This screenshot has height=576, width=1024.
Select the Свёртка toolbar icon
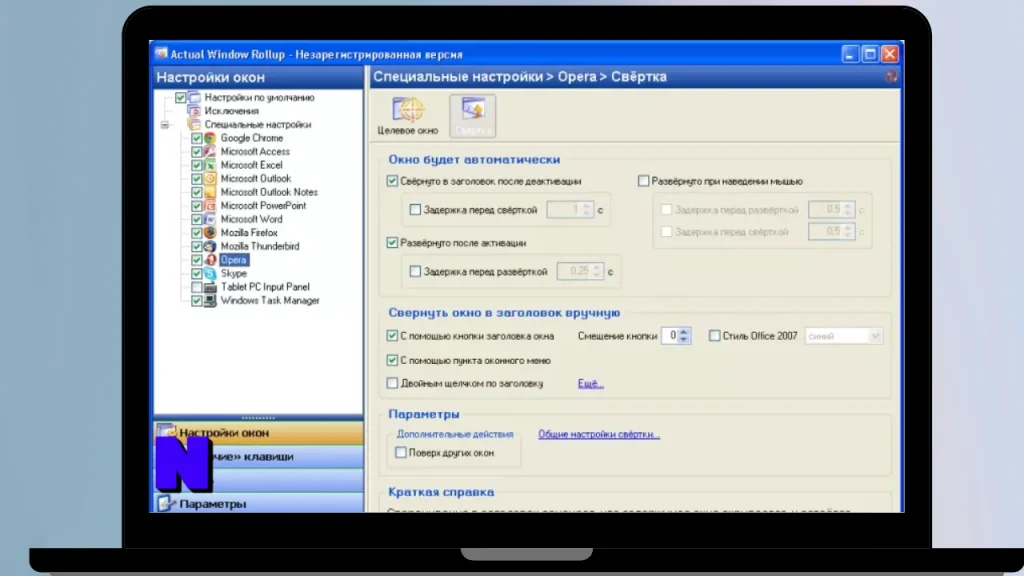(x=472, y=116)
